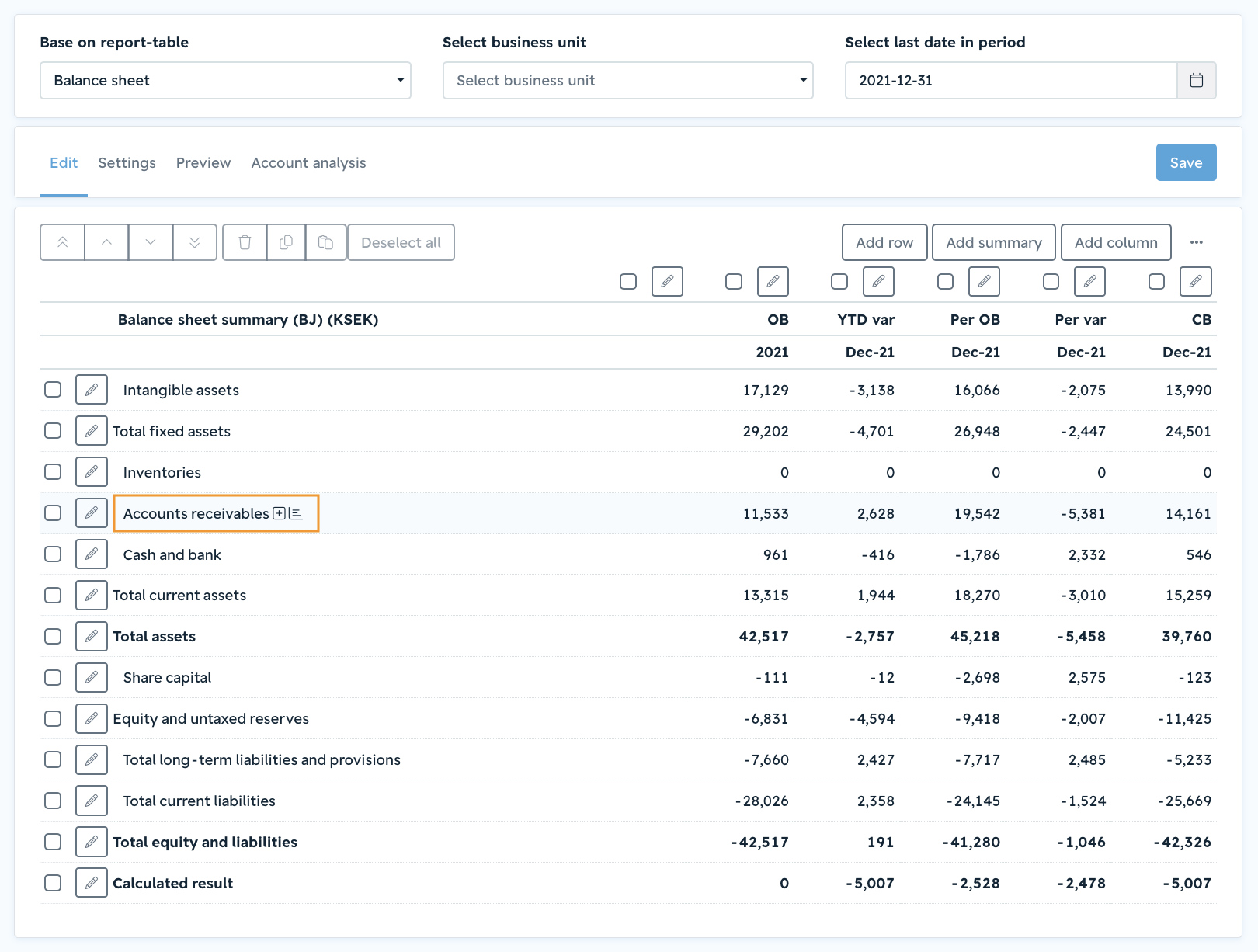This screenshot has height=952, width=1258.
Task: Edit the Total equity and liabilities row
Action: 92,842
